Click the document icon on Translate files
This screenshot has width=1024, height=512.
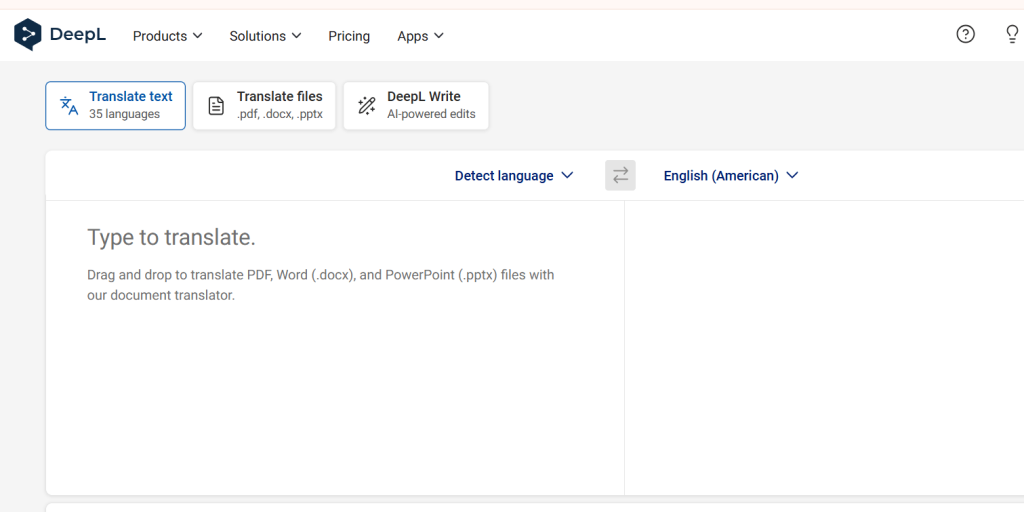(x=216, y=106)
